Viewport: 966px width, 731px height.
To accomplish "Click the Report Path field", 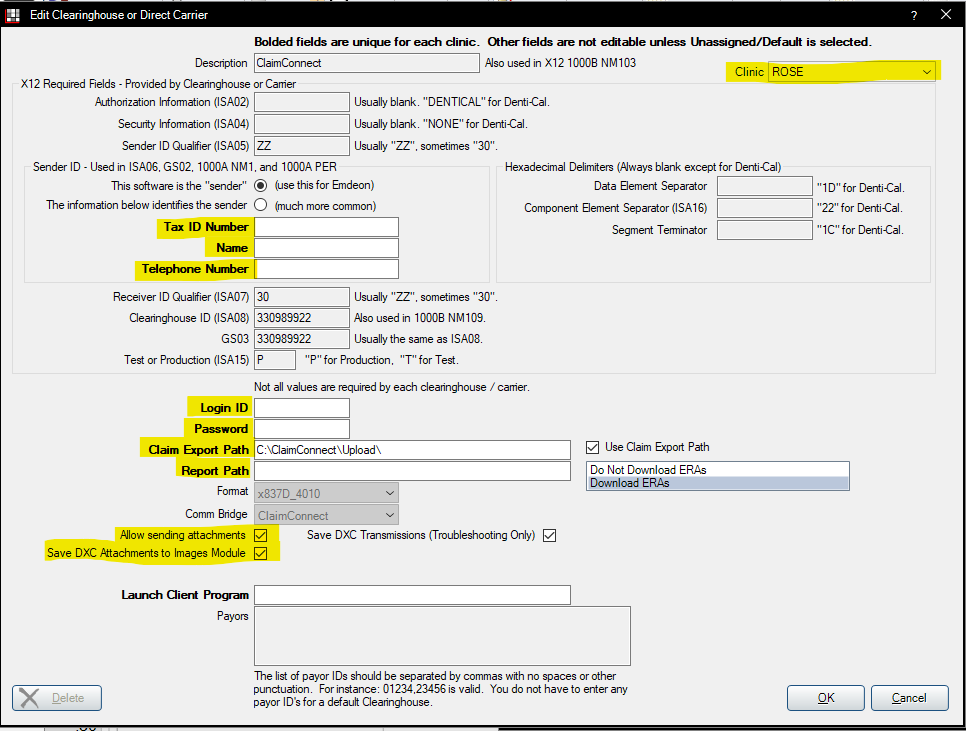I will point(412,471).
